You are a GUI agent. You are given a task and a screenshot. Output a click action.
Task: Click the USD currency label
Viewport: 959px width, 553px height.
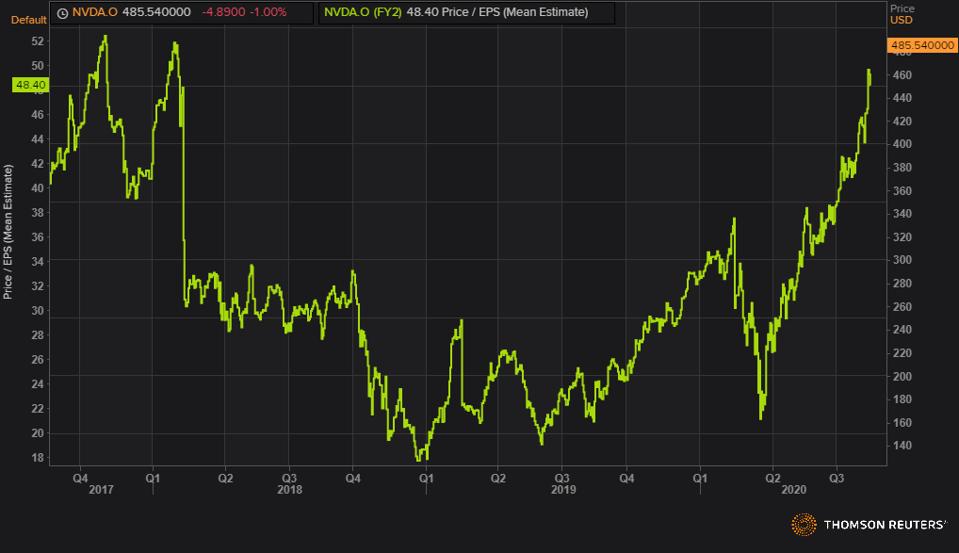pos(901,20)
